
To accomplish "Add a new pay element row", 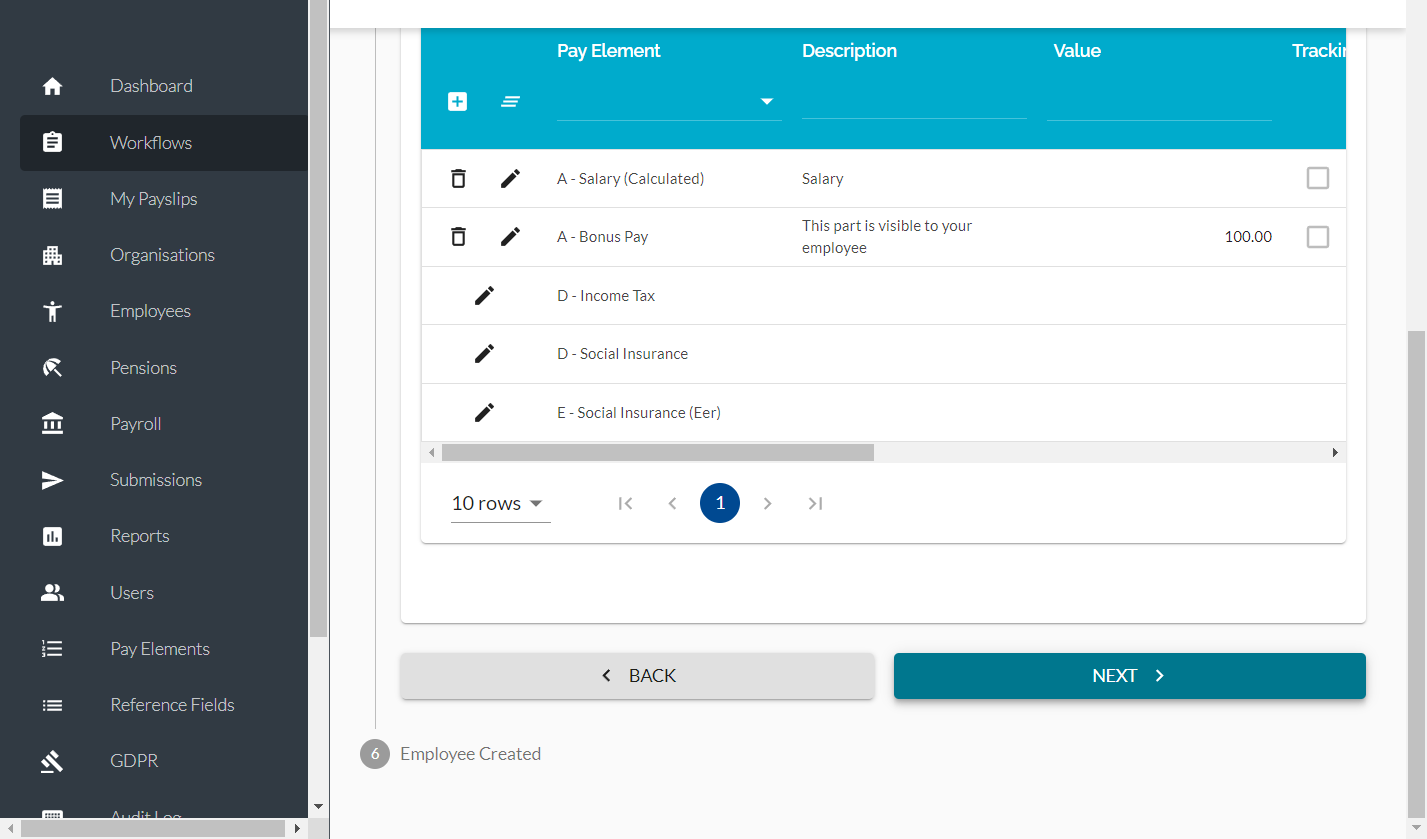I will [x=457, y=101].
